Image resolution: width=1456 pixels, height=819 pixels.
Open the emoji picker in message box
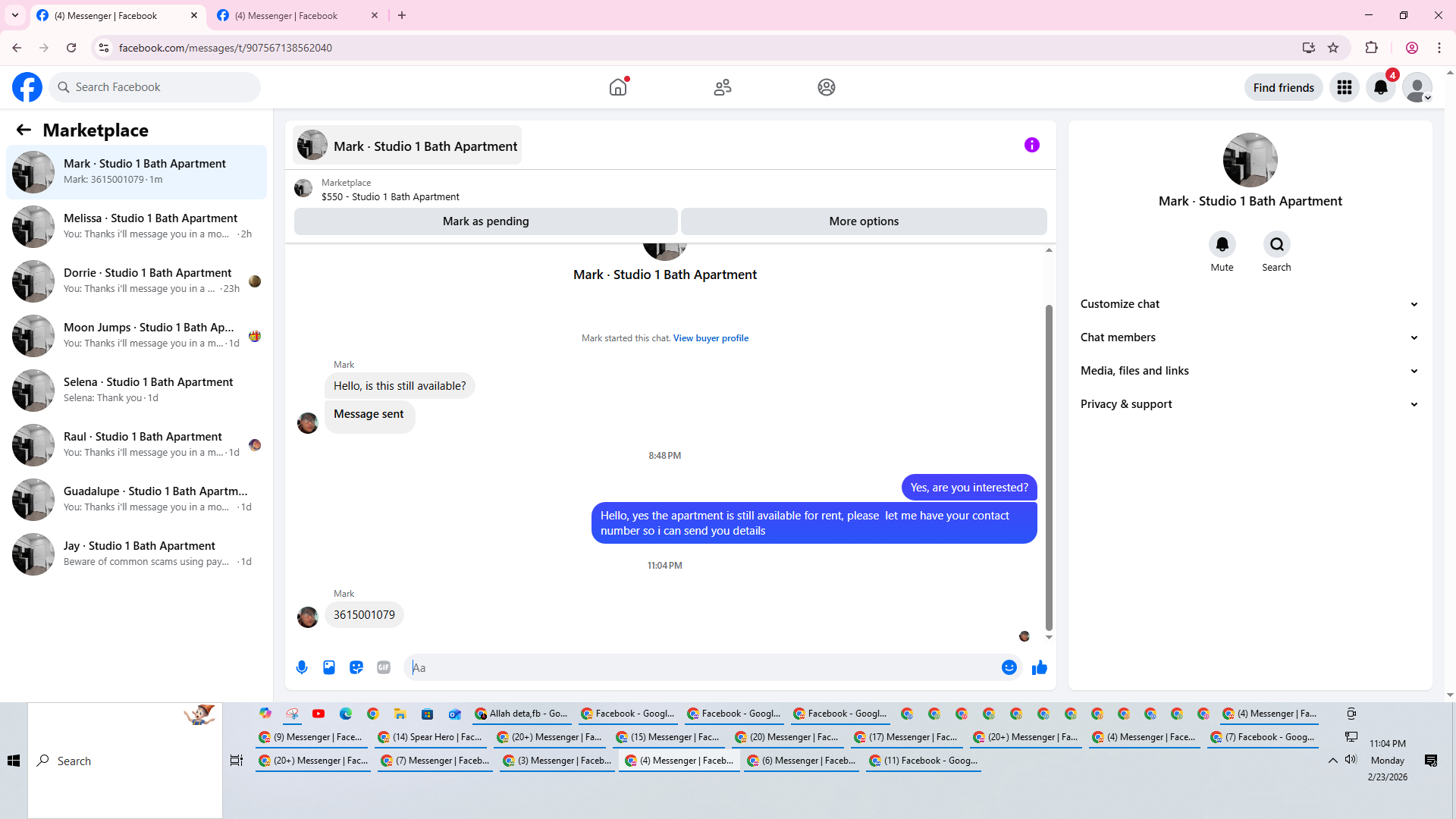click(x=1009, y=667)
